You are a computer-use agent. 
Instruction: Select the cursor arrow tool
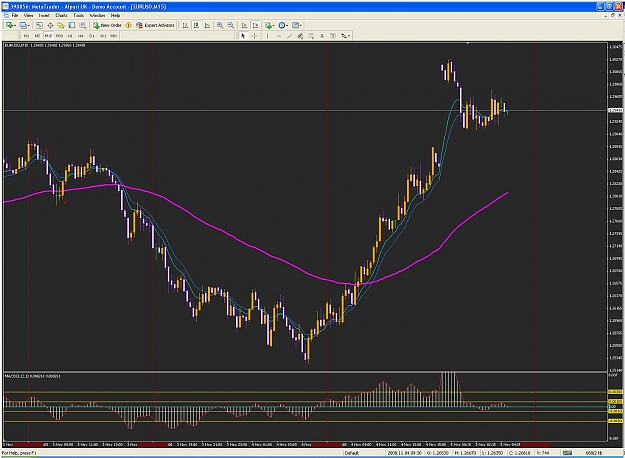243,36
